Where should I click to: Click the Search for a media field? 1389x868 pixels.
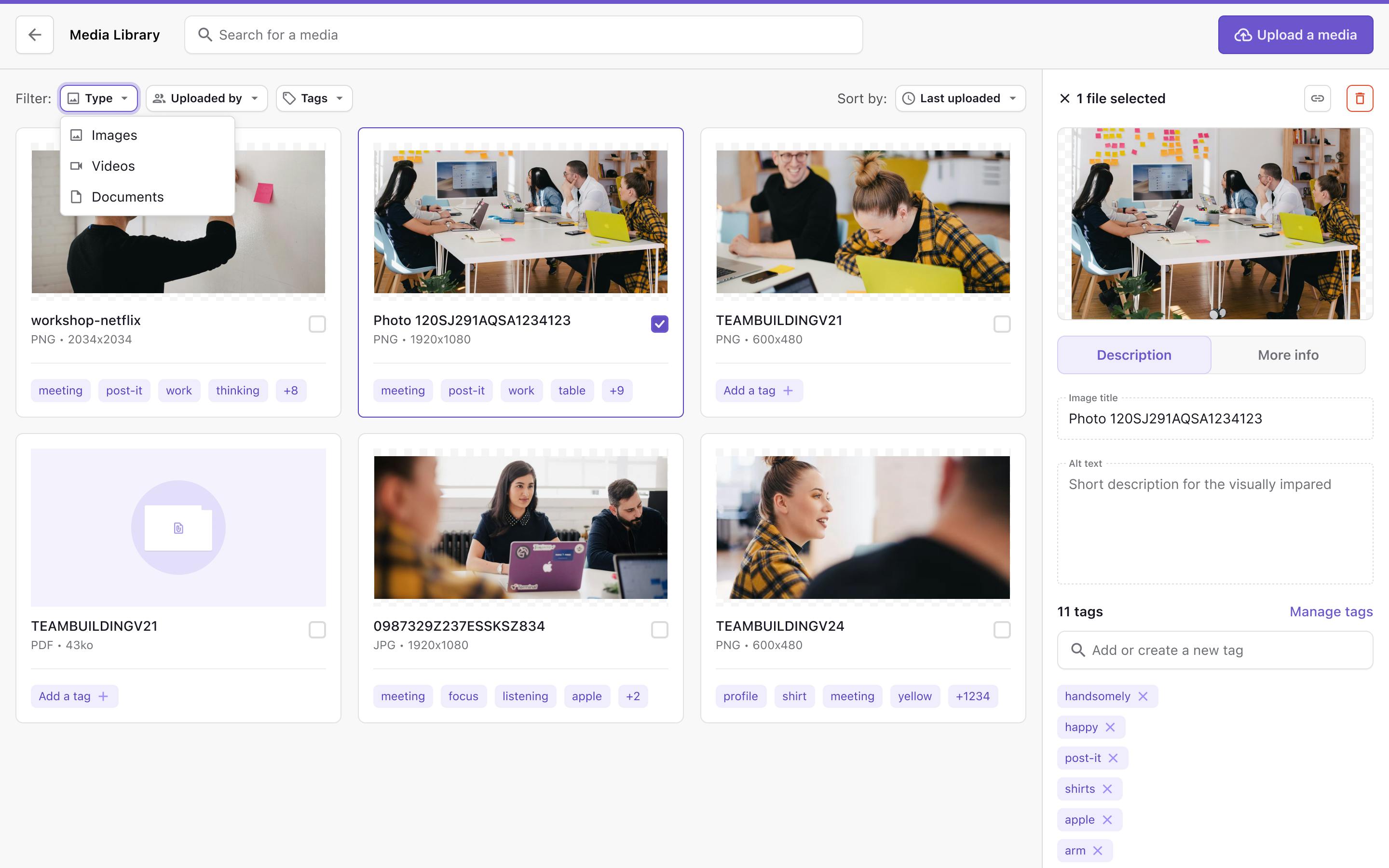coord(522,35)
